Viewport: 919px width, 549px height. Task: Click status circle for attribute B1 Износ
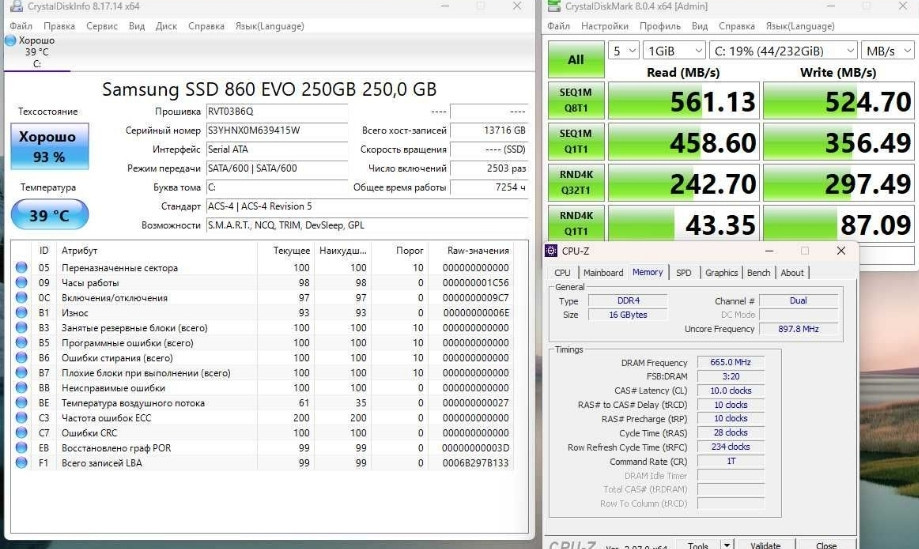click(22, 312)
